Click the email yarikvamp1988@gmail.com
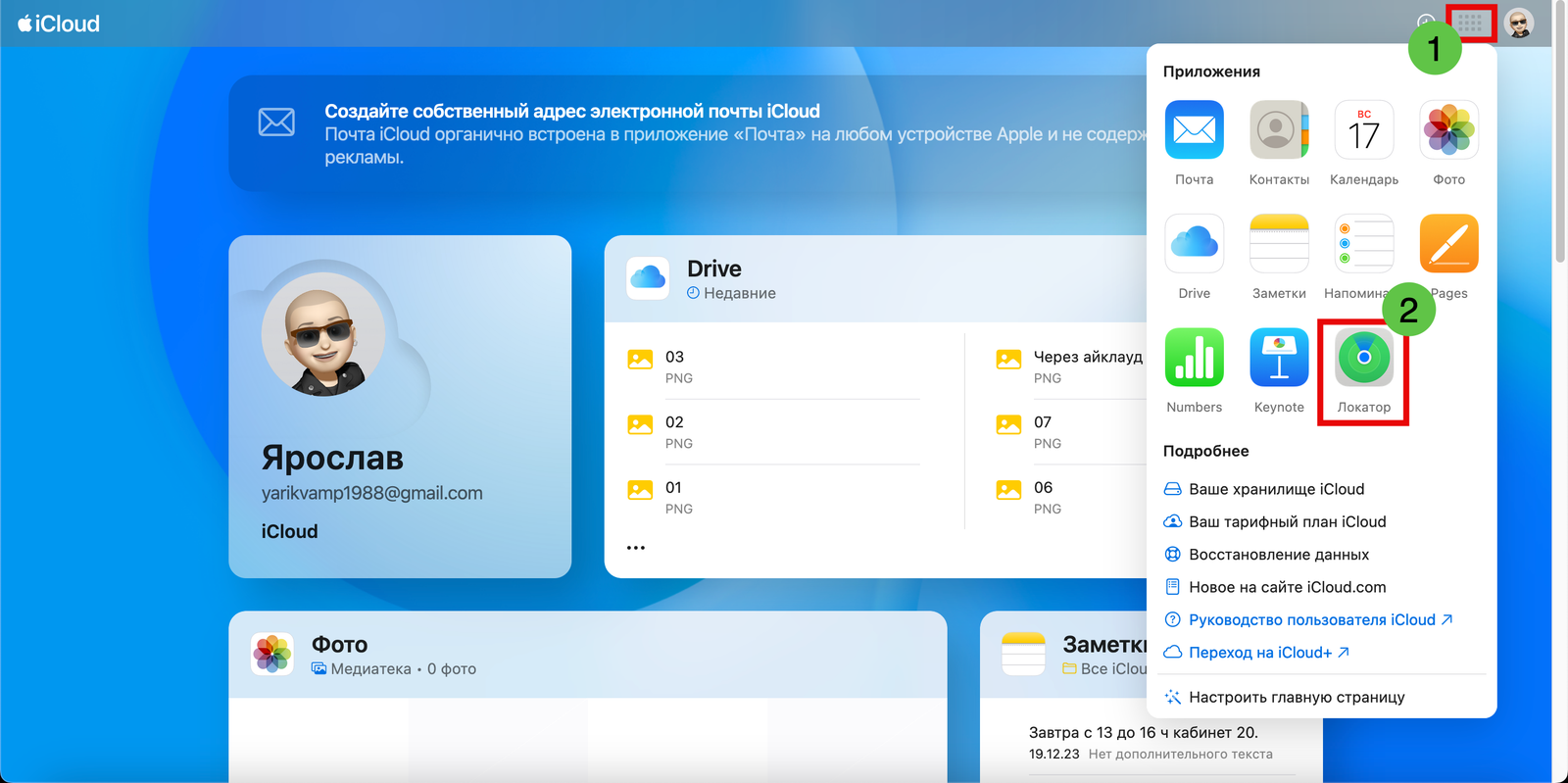The image size is (1568, 783). tap(371, 493)
